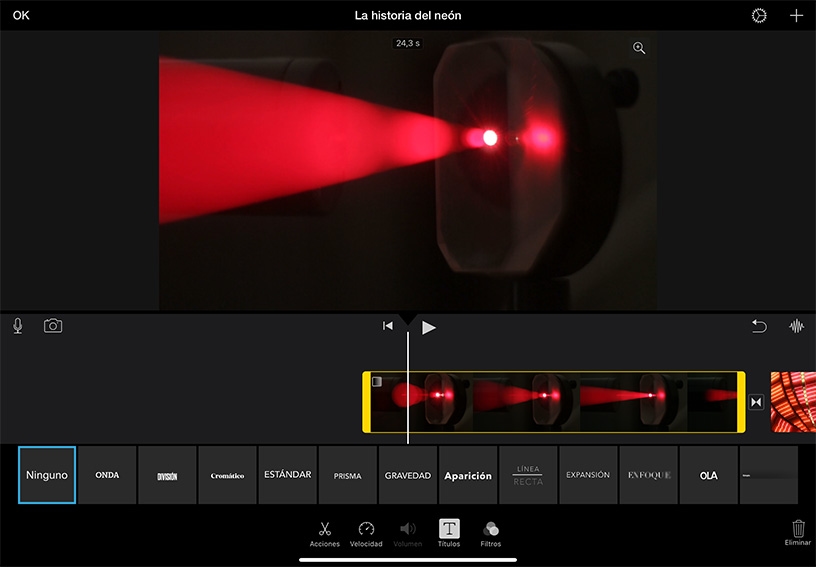
Task: Select the selected laser clip in timeline
Action: click(x=554, y=402)
